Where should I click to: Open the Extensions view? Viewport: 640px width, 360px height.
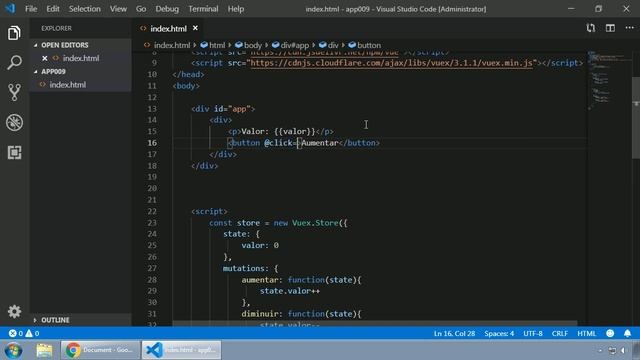[x=14, y=152]
